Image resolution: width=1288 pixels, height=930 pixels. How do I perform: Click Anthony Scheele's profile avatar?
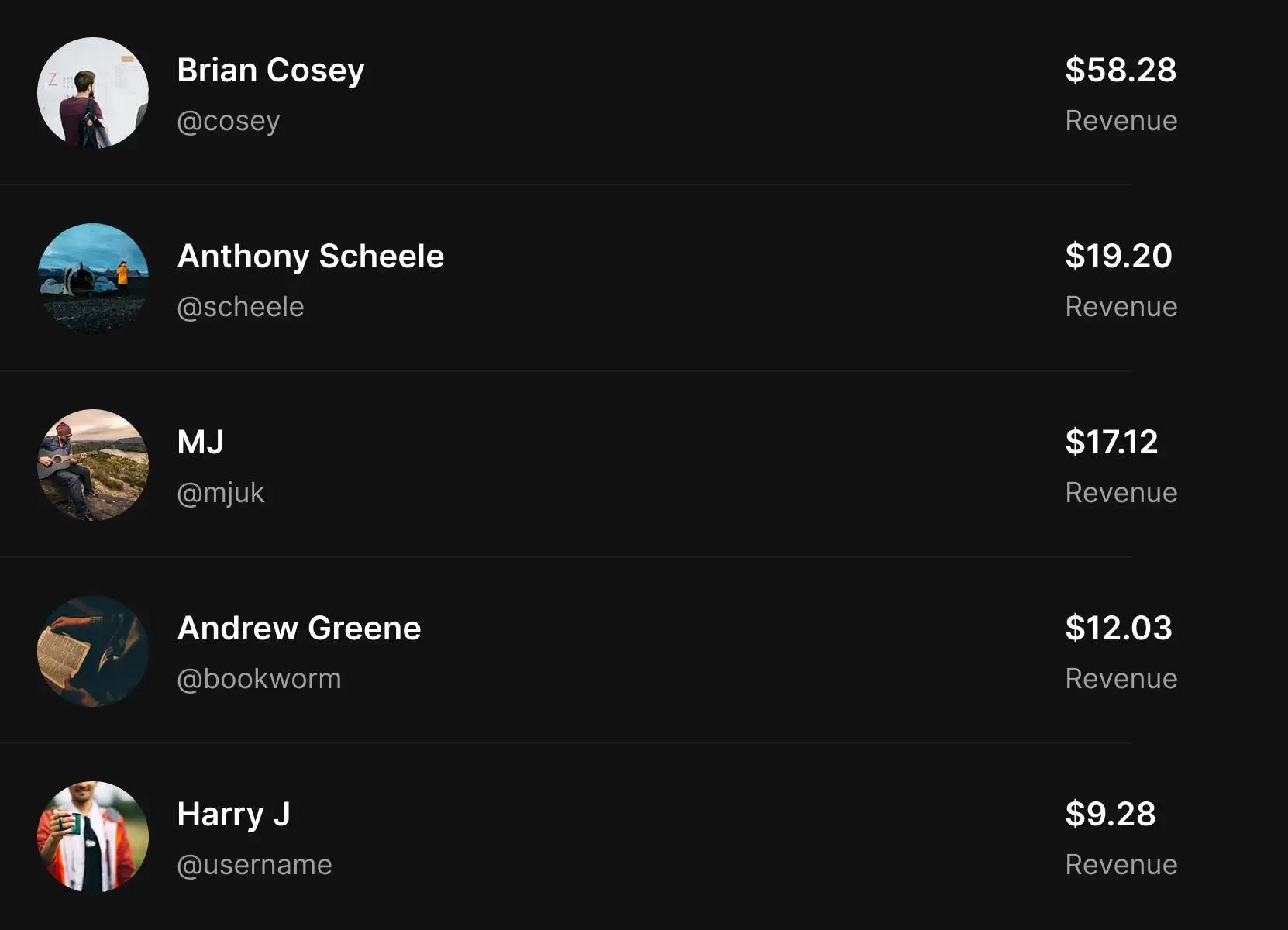click(x=93, y=279)
